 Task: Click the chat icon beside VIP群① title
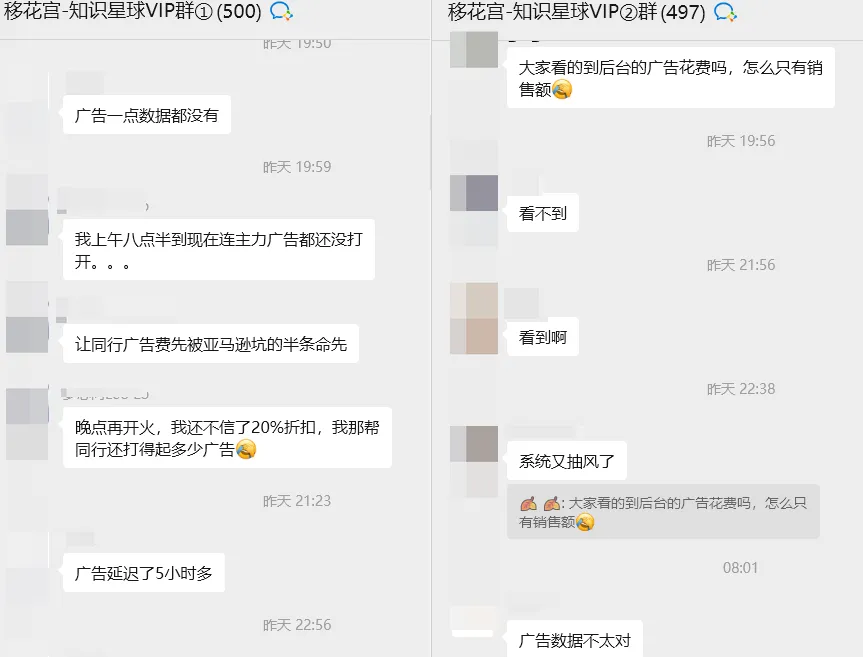tap(281, 11)
